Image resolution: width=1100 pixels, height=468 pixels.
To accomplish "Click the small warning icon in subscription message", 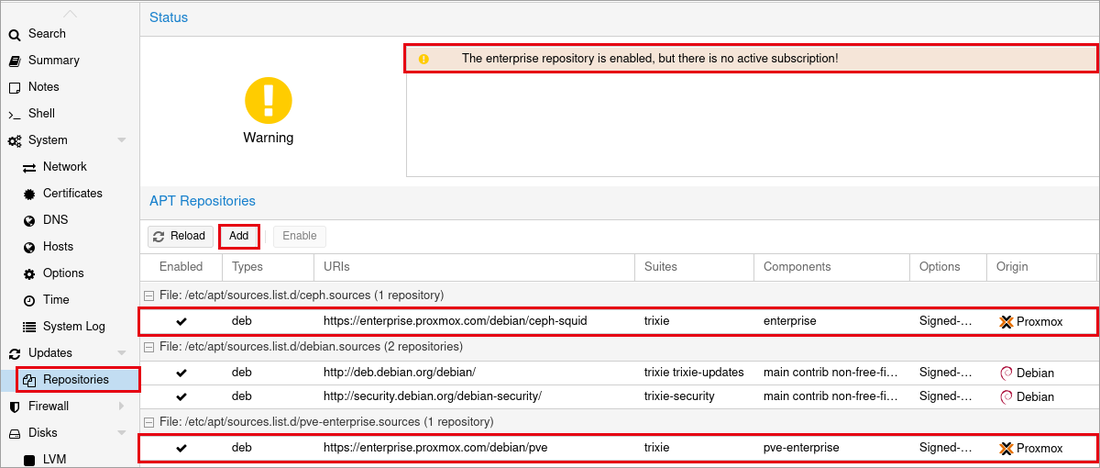I will (423, 60).
